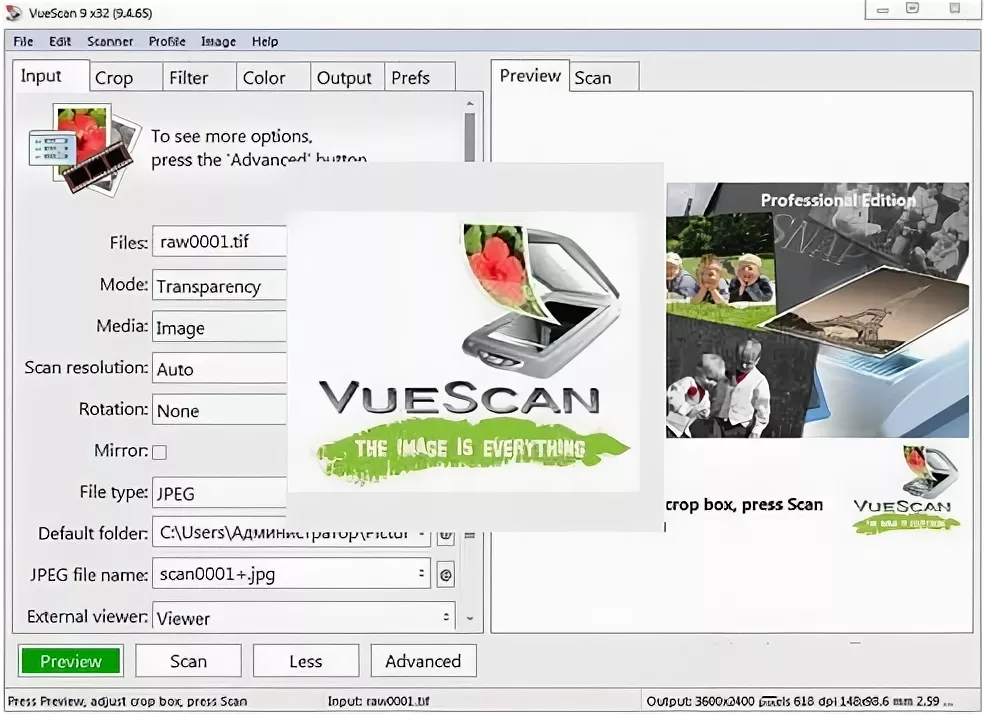Click status text 'Input: raw0001.tif'
984x714 pixels.
coord(378,701)
